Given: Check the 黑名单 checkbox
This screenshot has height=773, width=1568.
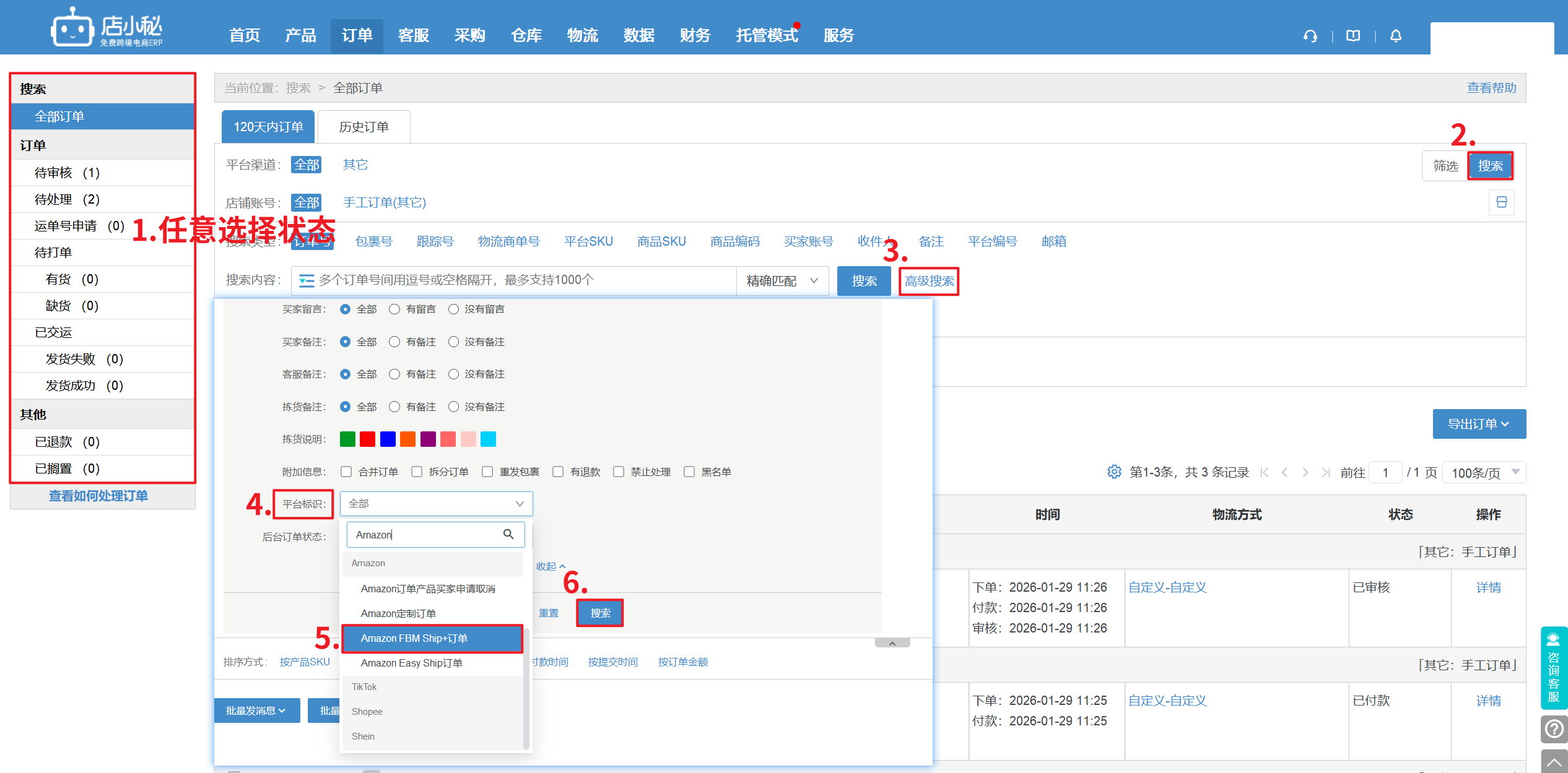Looking at the screenshot, I should pyautogui.click(x=689, y=472).
